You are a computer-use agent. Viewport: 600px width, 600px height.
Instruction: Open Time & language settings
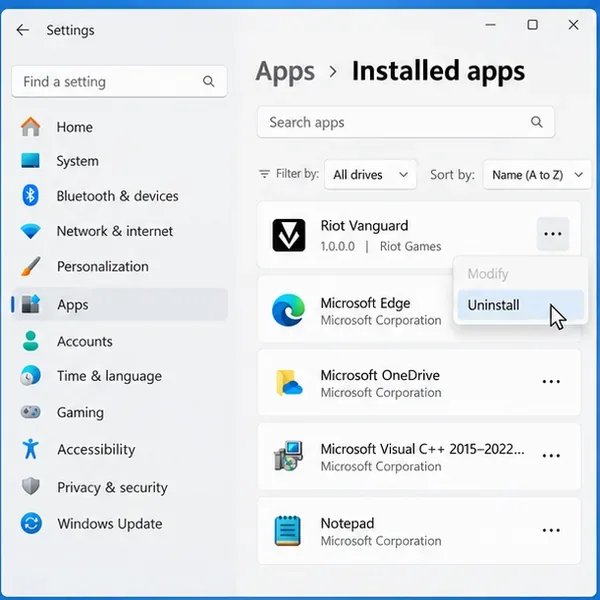click(120, 376)
